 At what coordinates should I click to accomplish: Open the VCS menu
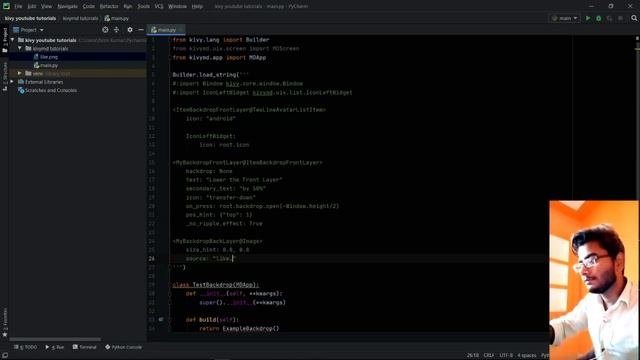tap(159, 7)
